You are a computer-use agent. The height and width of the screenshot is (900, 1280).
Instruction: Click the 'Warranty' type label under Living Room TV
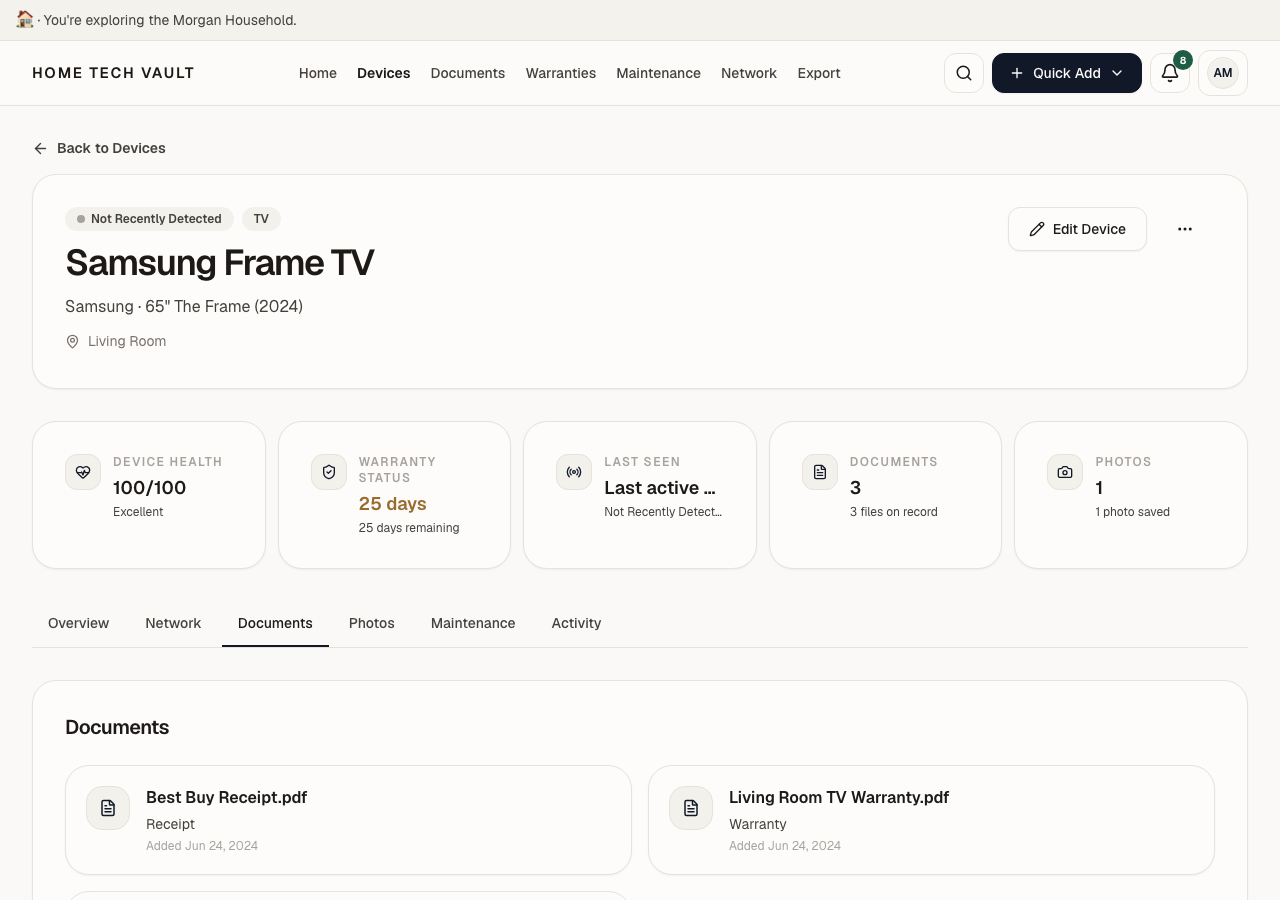click(x=758, y=824)
